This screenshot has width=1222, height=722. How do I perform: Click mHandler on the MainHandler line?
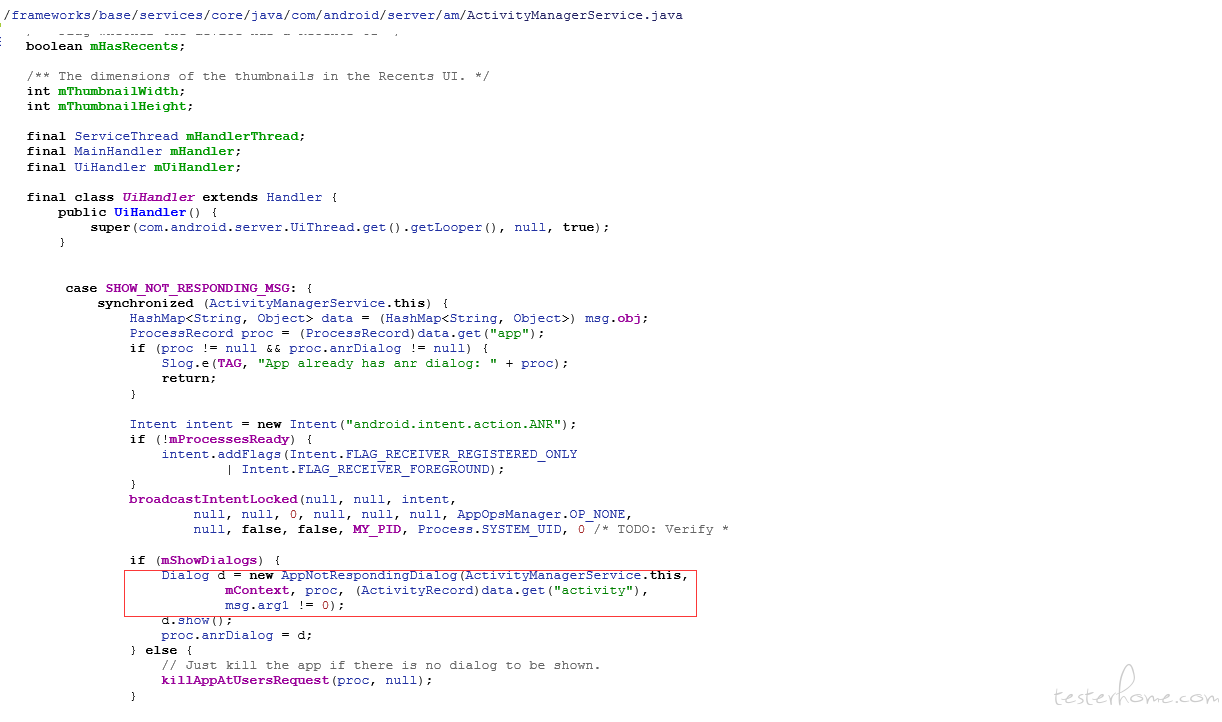(x=202, y=152)
